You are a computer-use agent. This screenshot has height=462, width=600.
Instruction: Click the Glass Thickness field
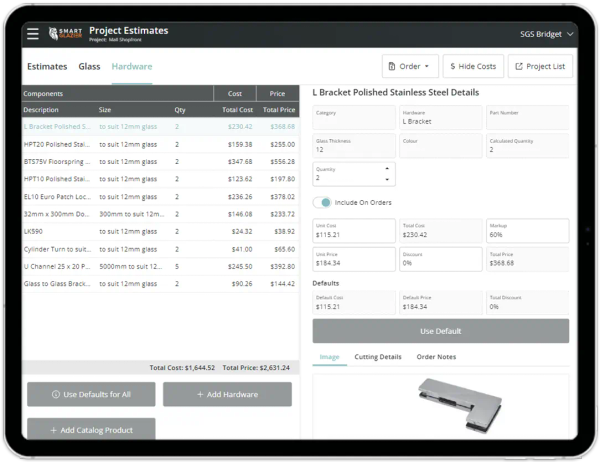click(x=354, y=146)
